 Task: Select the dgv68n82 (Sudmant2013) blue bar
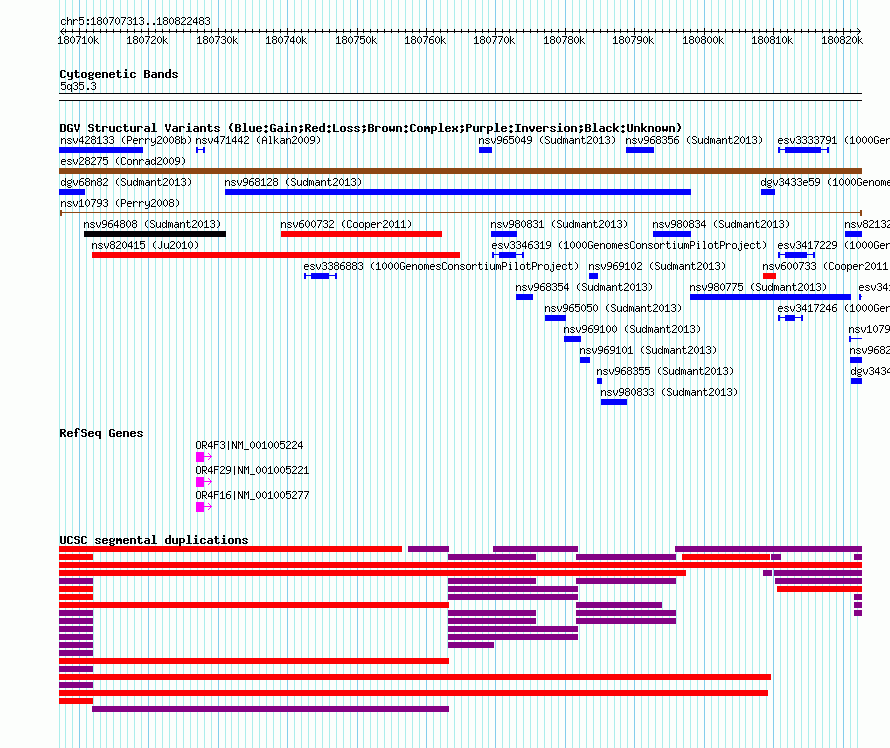pos(72,192)
